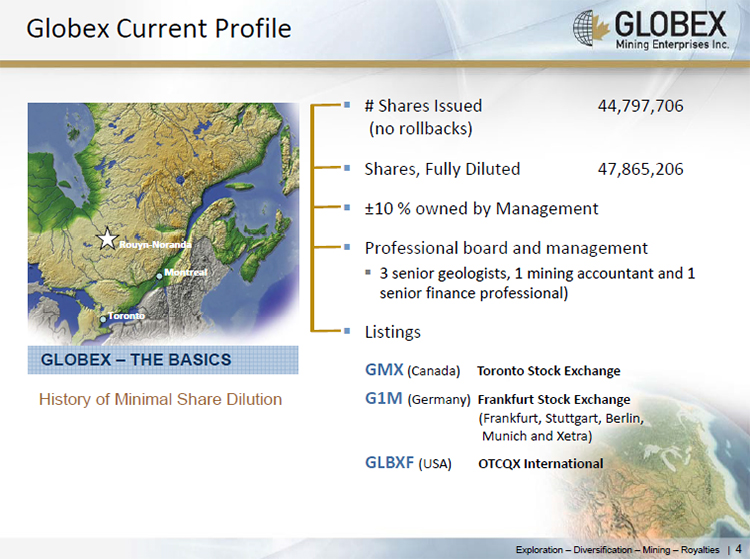Click "Munich and Xetra)" line
Image resolution: width=750 pixels, height=559 pixels.
(537, 436)
